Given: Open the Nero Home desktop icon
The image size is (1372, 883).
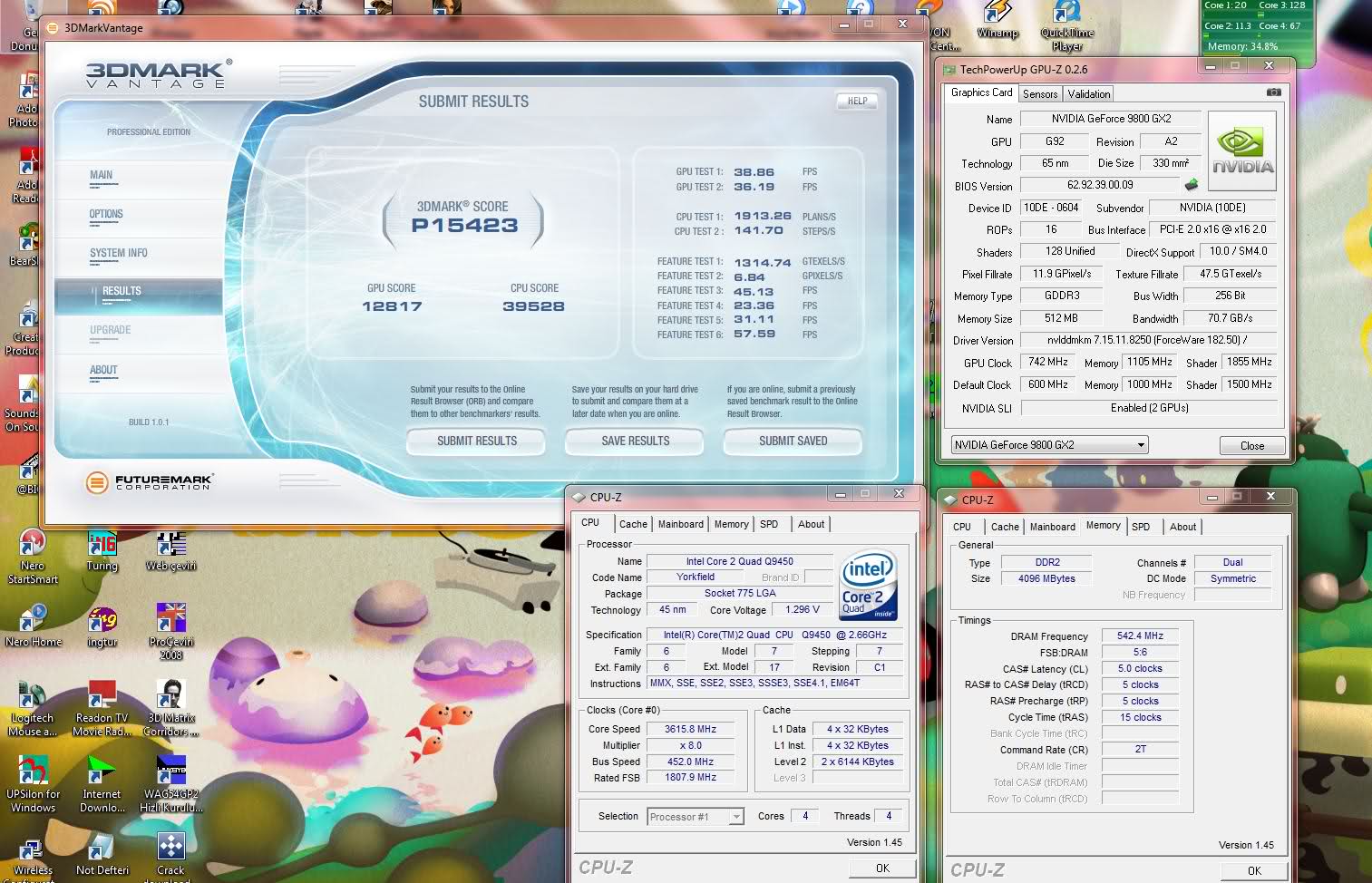Looking at the screenshot, I should pyautogui.click(x=34, y=626).
